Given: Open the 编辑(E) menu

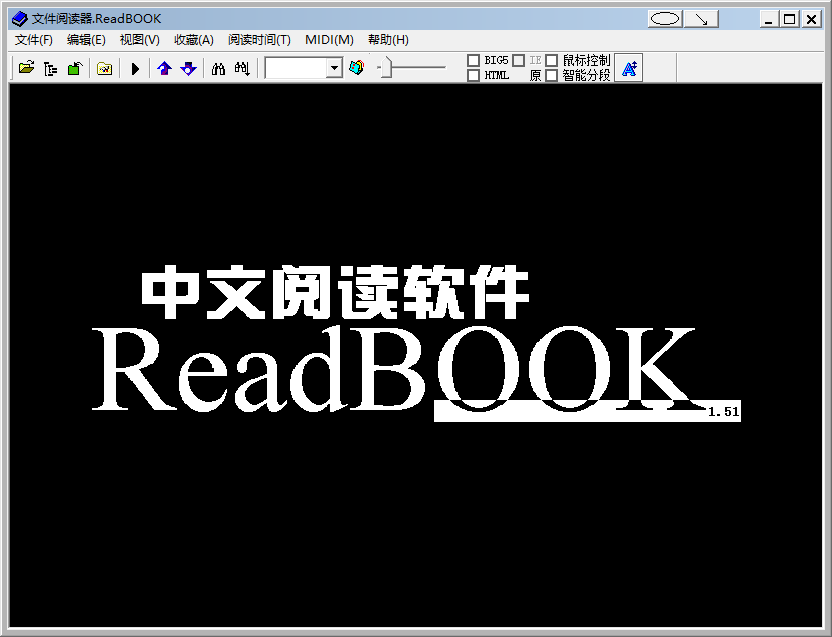Looking at the screenshot, I should [86, 40].
